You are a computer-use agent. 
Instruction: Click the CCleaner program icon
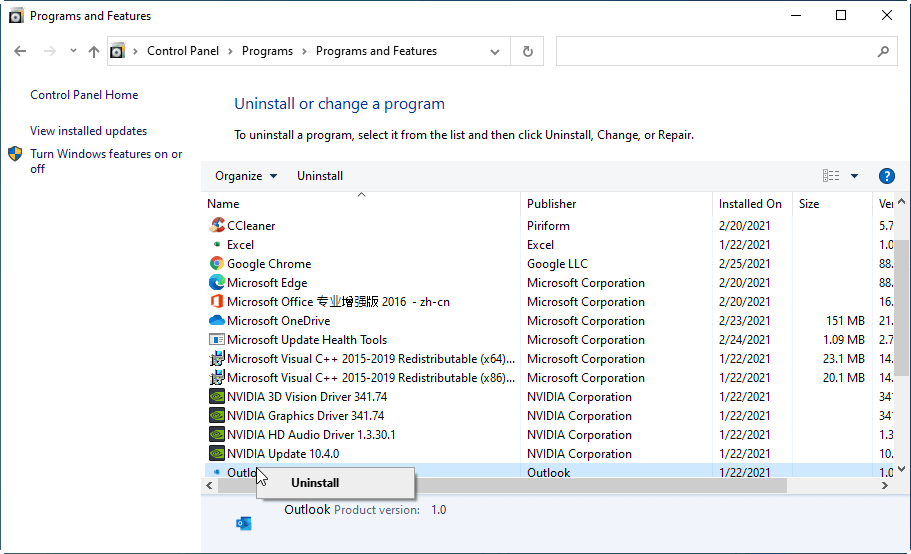(217, 225)
